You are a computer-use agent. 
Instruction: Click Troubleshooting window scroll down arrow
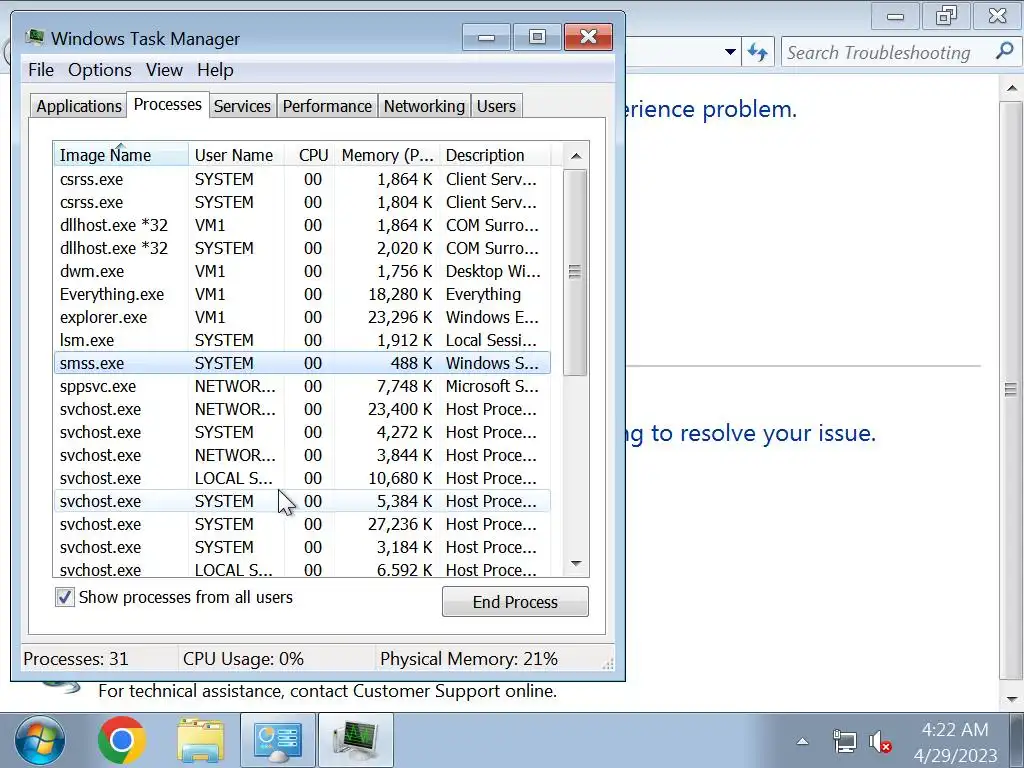pyautogui.click(x=1012, y=699)
